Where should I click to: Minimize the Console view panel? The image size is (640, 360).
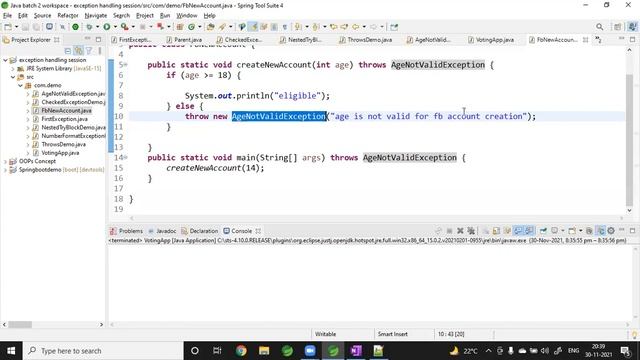coord(622,231)
